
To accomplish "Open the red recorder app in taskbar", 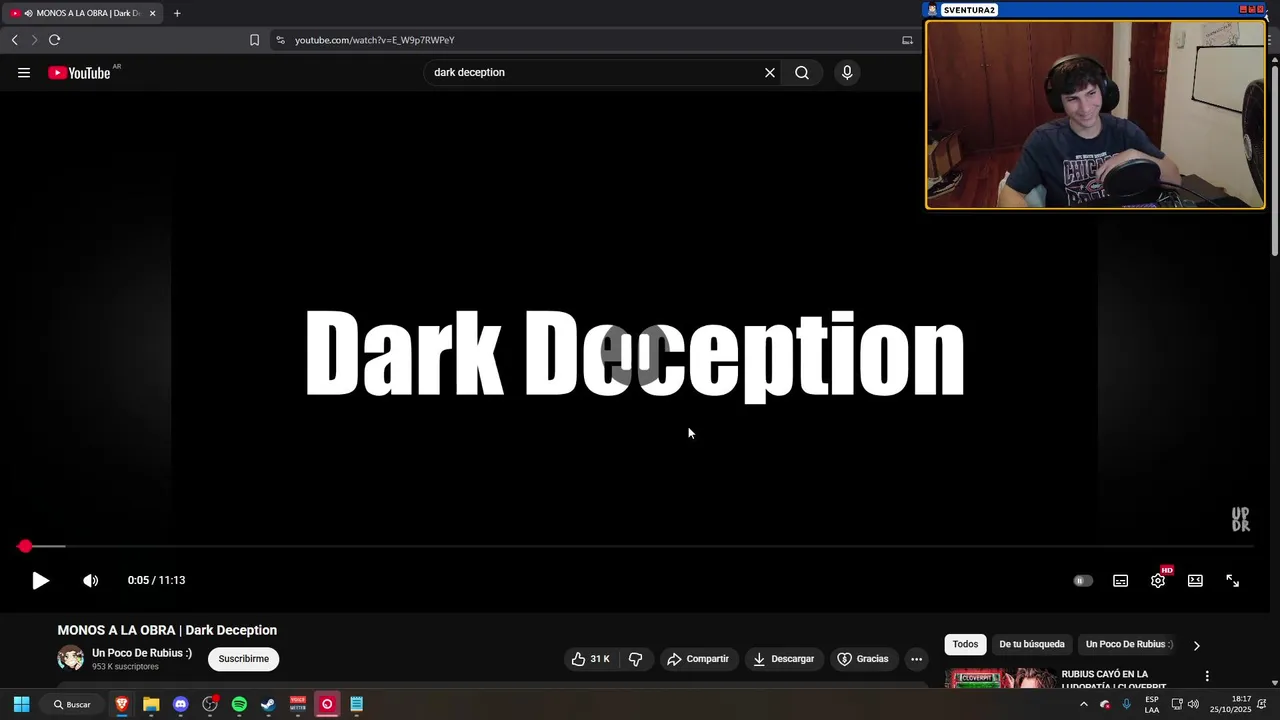I will pyautogui.click(x=327, y=704).
